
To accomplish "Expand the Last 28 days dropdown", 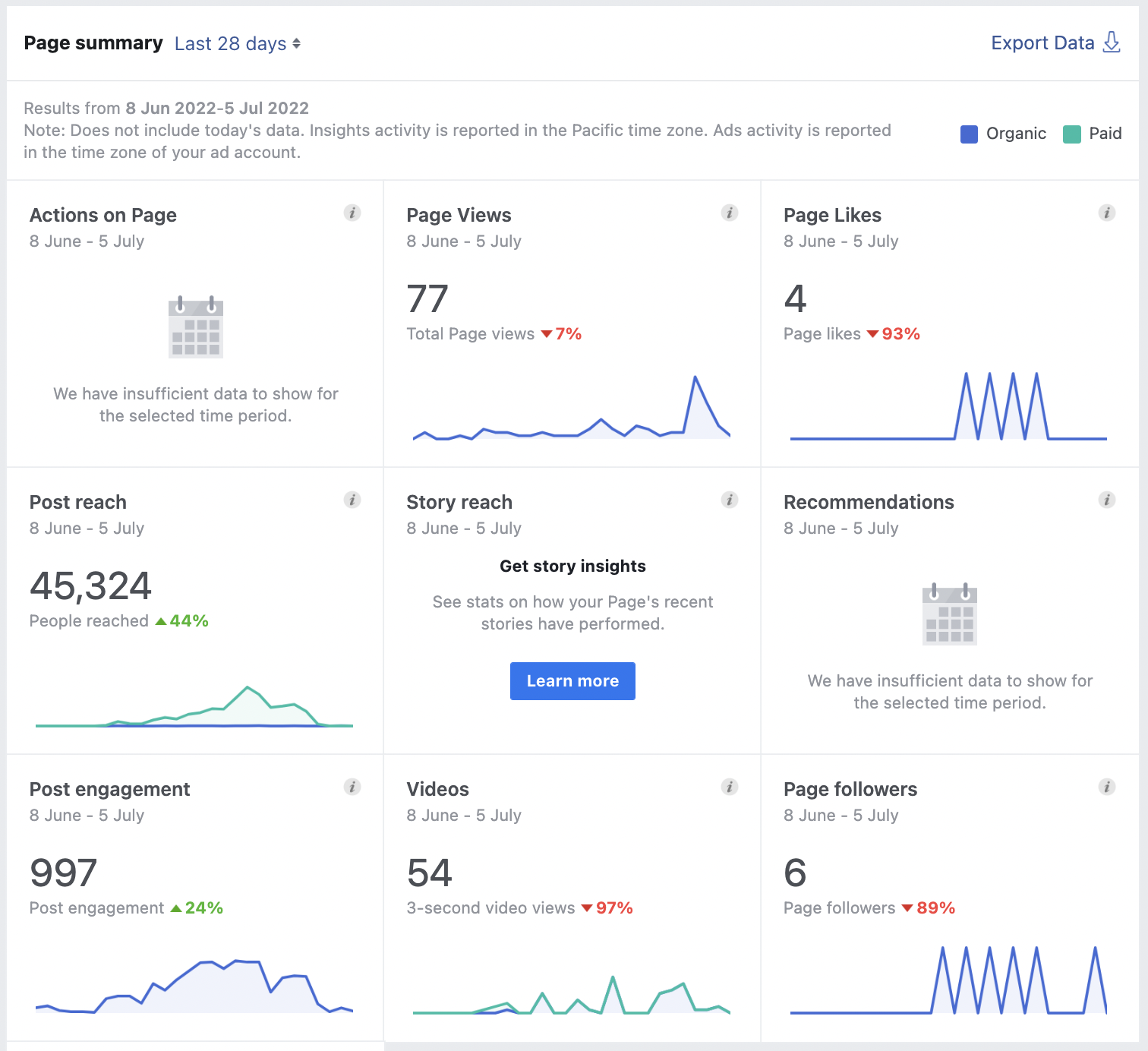I will click(238, 44).
